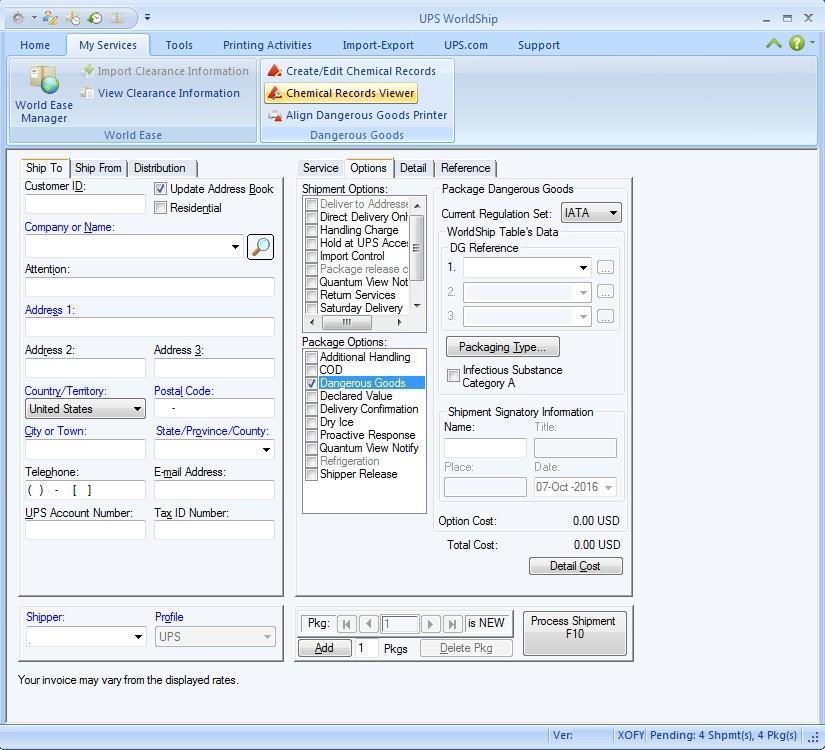
Task: Click browse button for DG Reference 2
Action: (x=605, y=292)
